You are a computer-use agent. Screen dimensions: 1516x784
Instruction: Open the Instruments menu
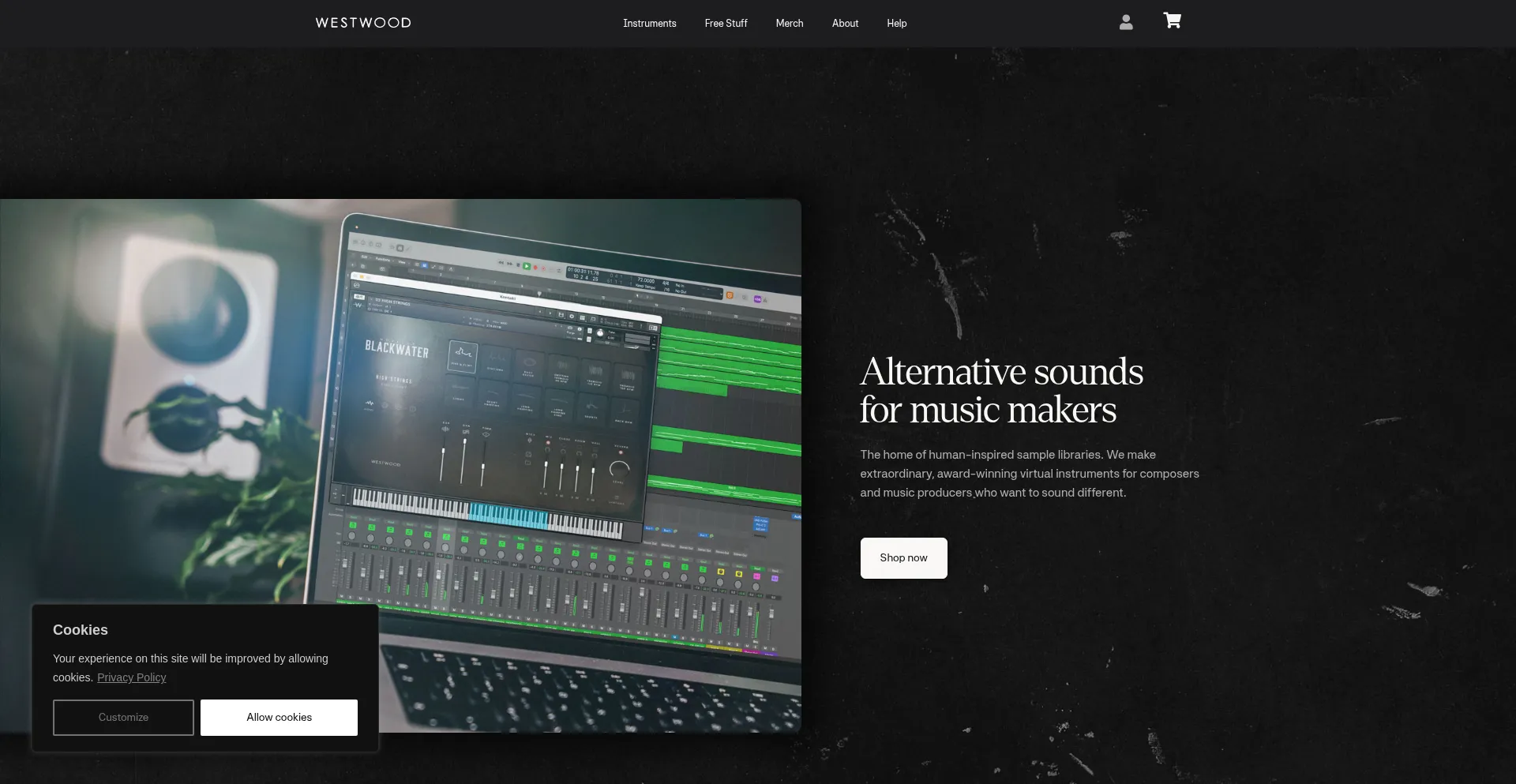click(x=649, y=24)
